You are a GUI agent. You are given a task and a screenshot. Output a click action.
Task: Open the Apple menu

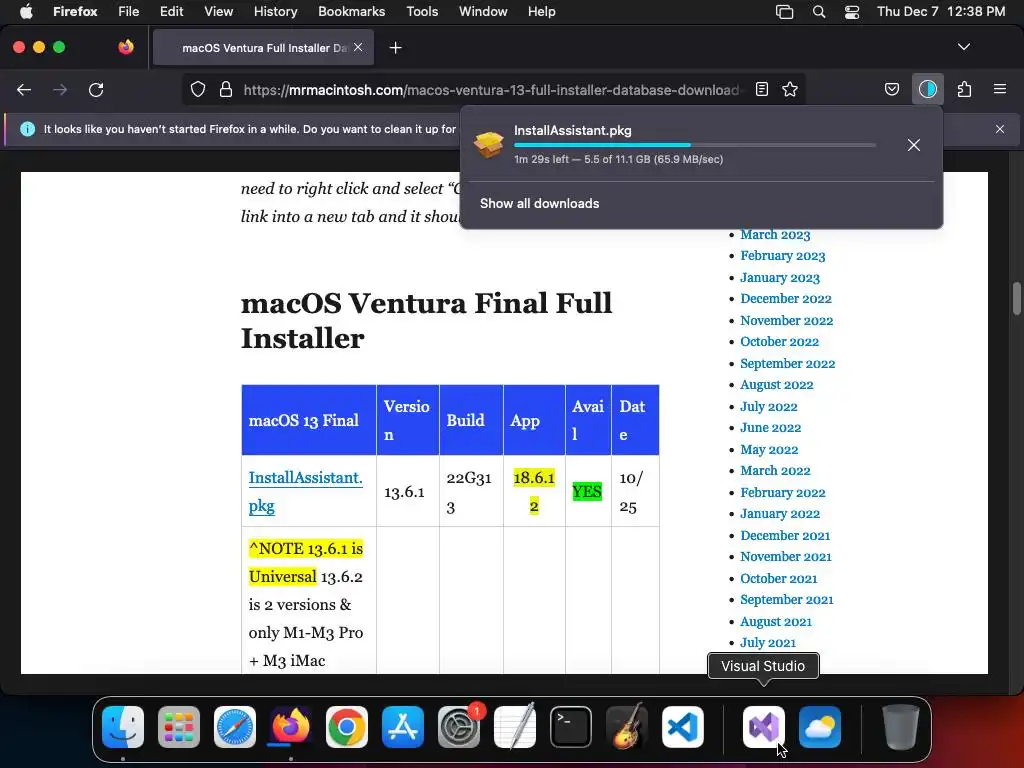click(26, 11)
